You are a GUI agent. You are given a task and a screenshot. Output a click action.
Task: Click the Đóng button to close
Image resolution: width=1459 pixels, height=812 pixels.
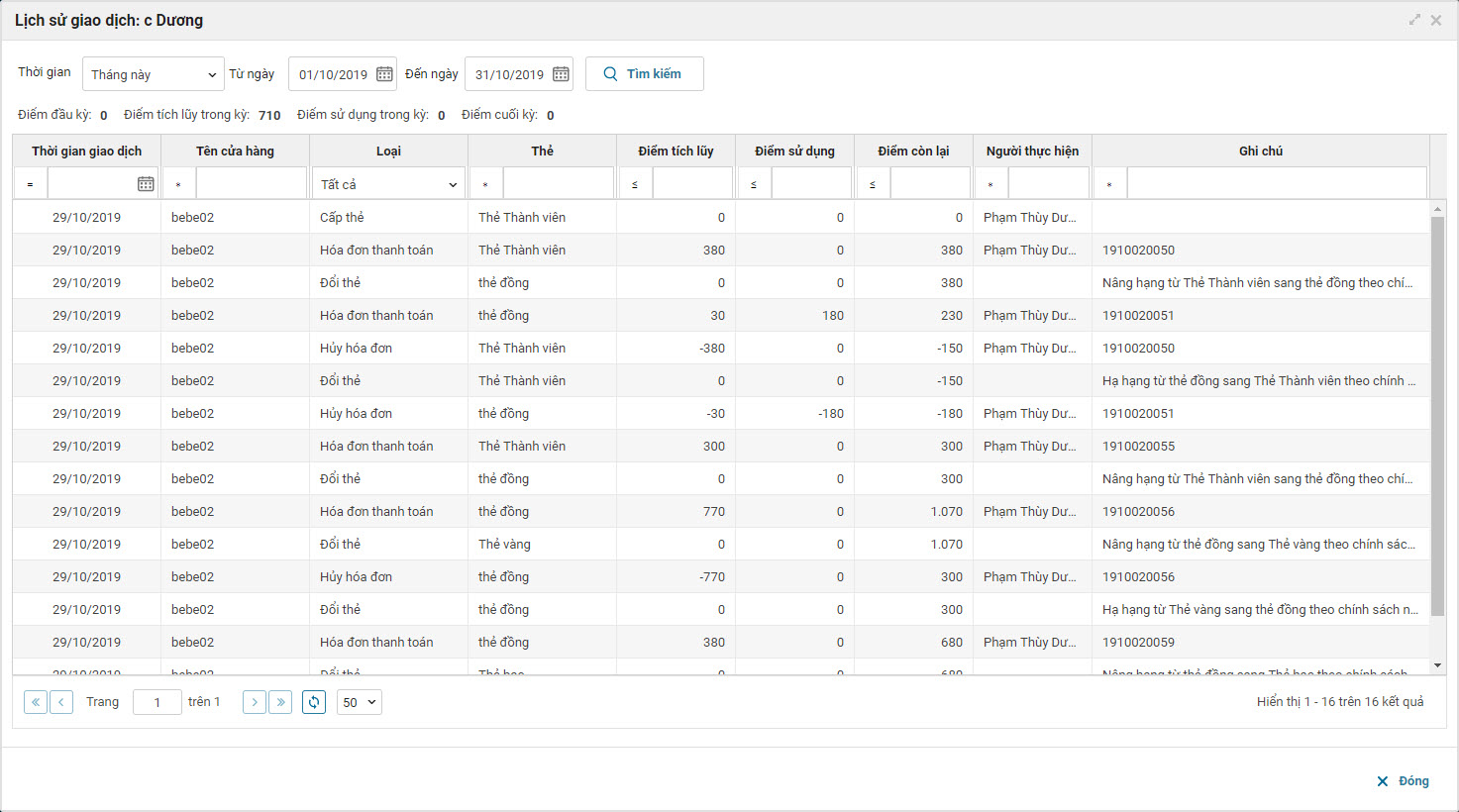1403,781
